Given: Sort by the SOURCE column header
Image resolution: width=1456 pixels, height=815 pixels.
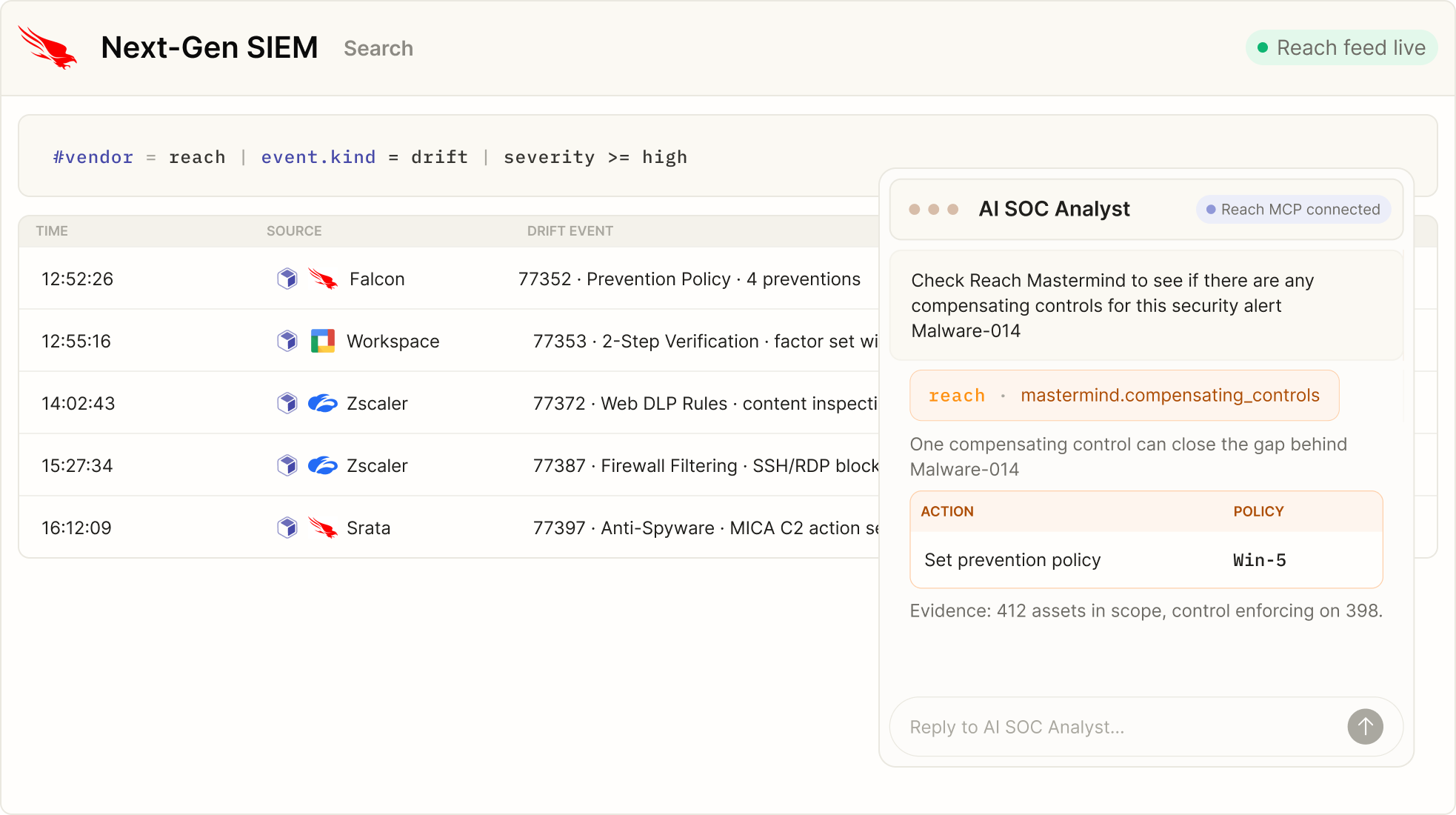Looking at the screenshot, I should (294, 231).
